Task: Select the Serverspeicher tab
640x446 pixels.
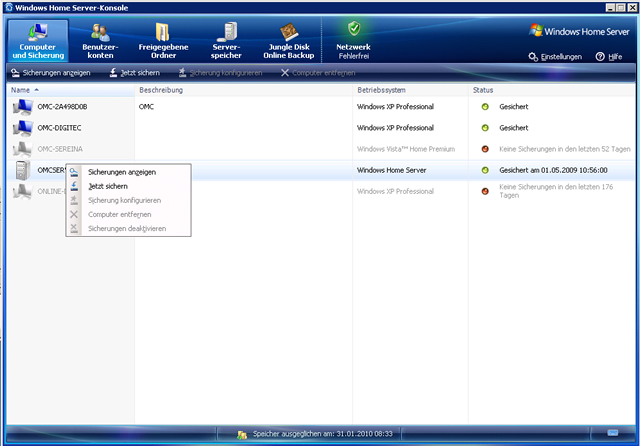Action: (x=226, y=41)
